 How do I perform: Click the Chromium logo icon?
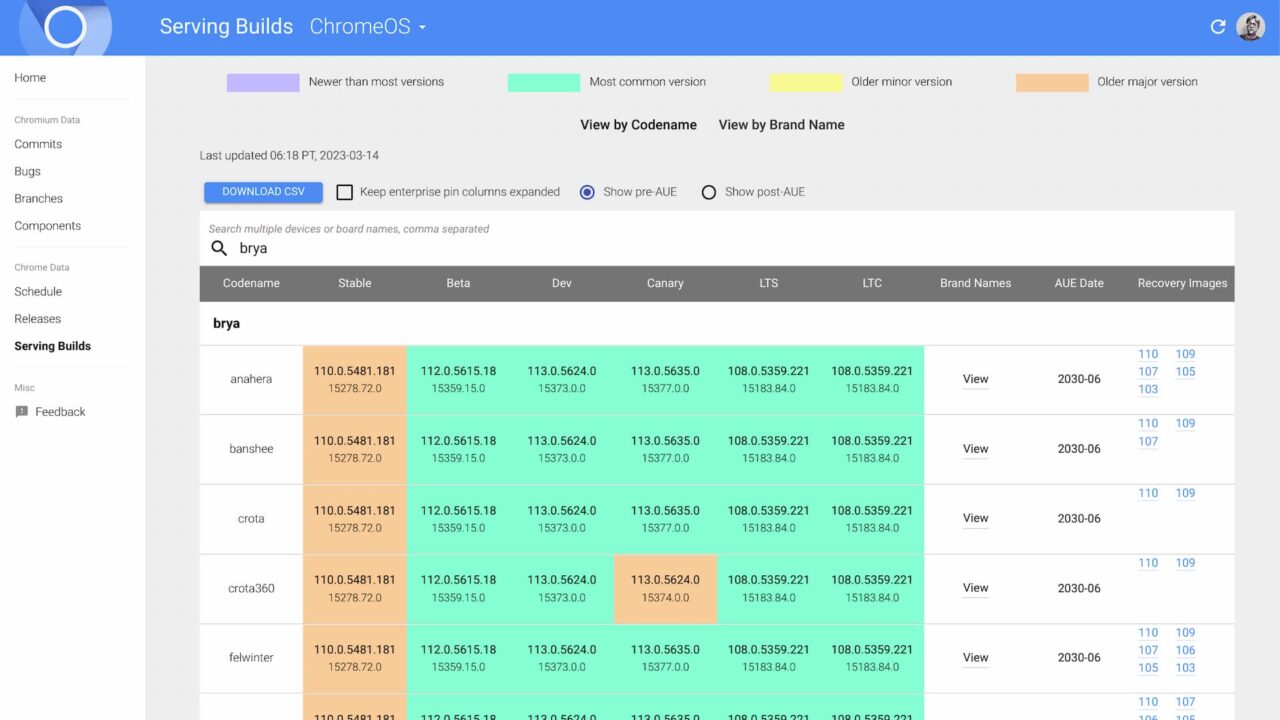point(65,27)
